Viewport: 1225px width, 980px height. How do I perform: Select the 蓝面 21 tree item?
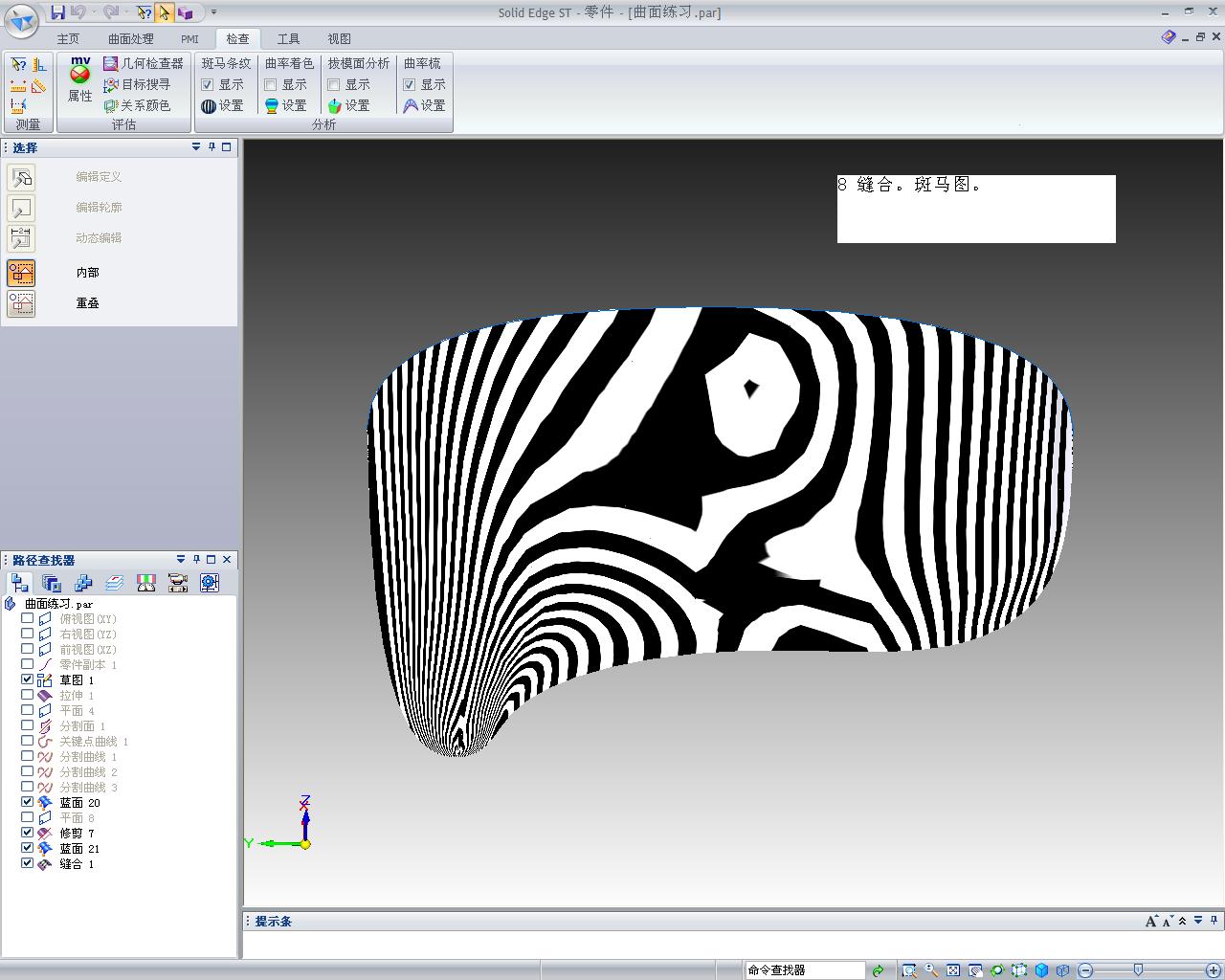79,849
